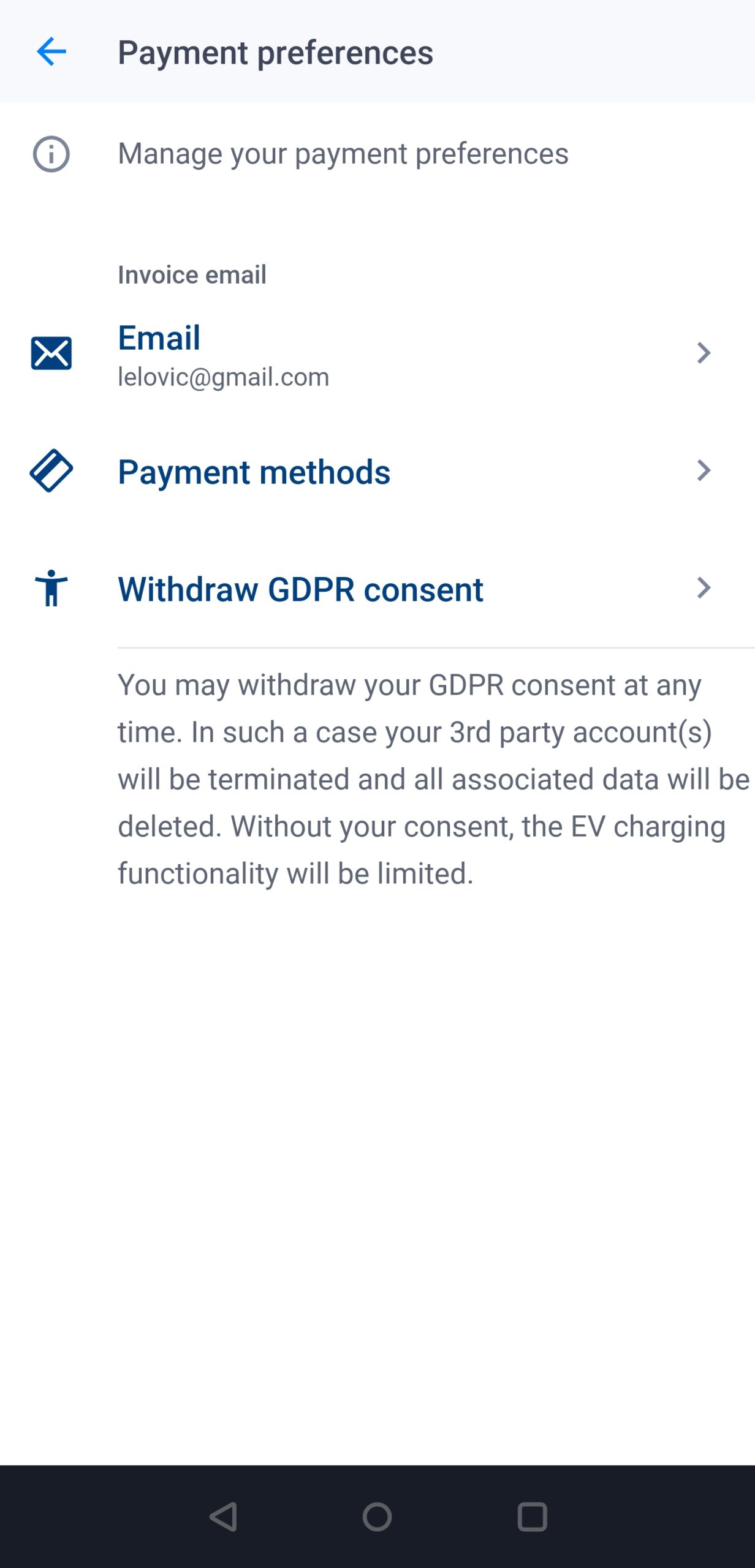This screenshot has width=755, height=1568.
Task: Click the Payment preferences page title
Action: coord(275,53)
